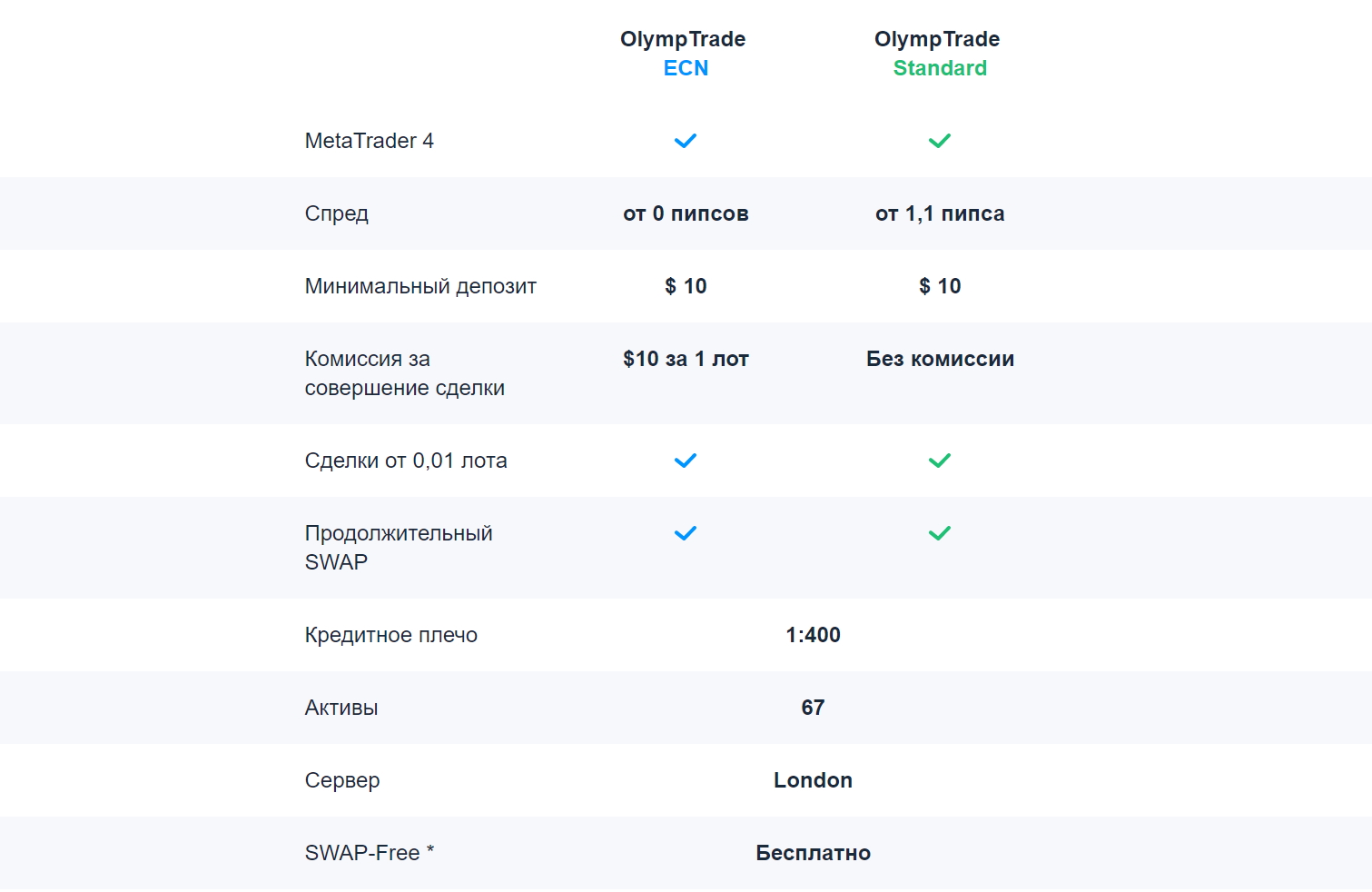Viewport: 1372px width, 892px height.
Task: Click the 'SWAP-Free *' row label
Action: 370,853
